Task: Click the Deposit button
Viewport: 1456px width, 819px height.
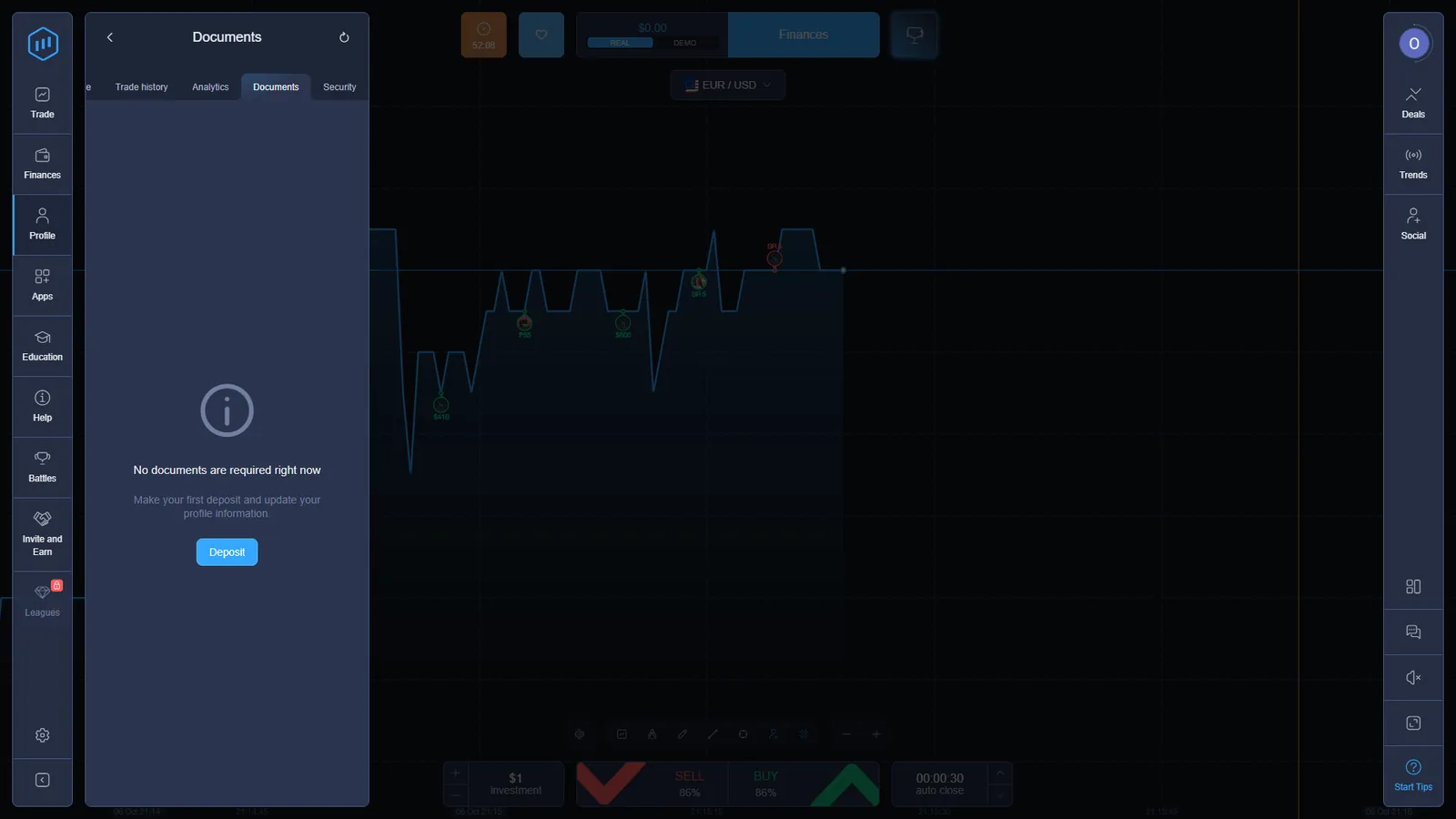Action: (x=227, y=552)
